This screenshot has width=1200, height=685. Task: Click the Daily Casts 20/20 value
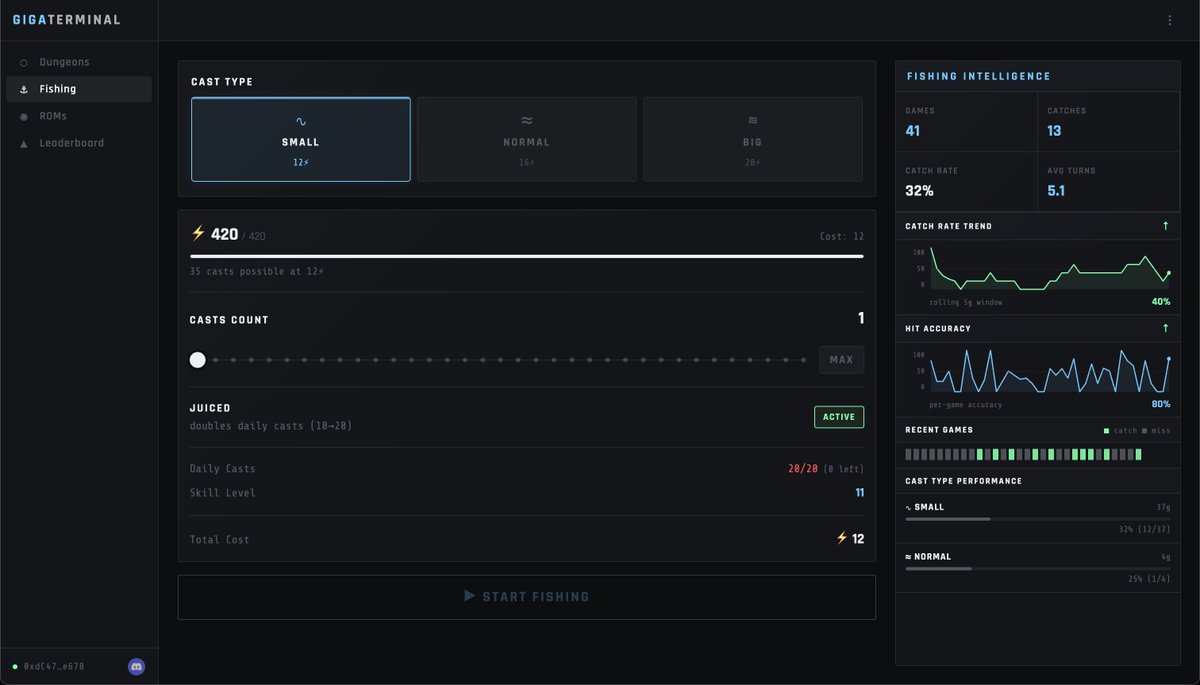[802, 469]
